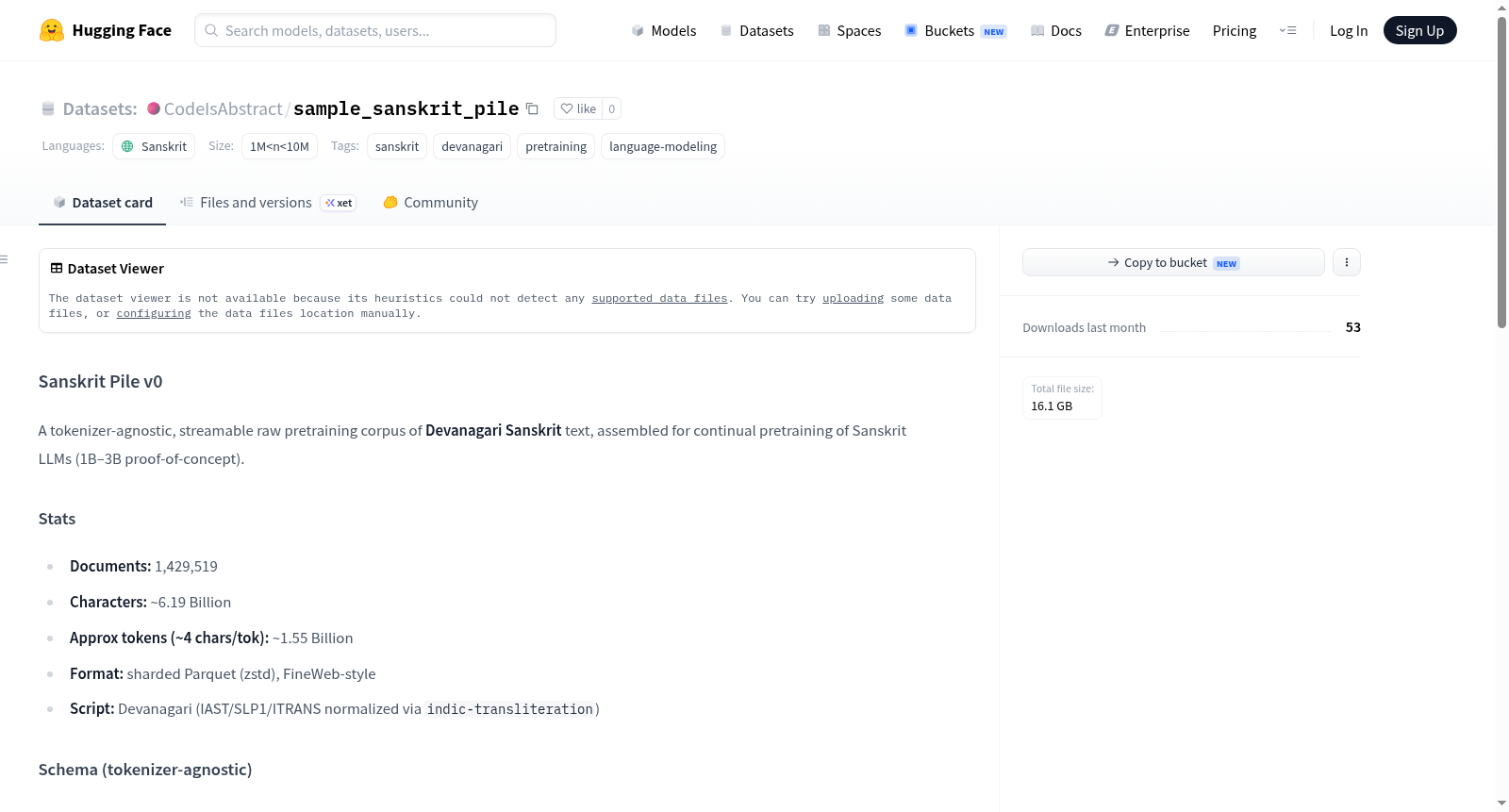Viewport: 1509px width, 812px height.
Task: Click the Schema (tokenizer-agnostic) heading
Action: coord(145,770)
